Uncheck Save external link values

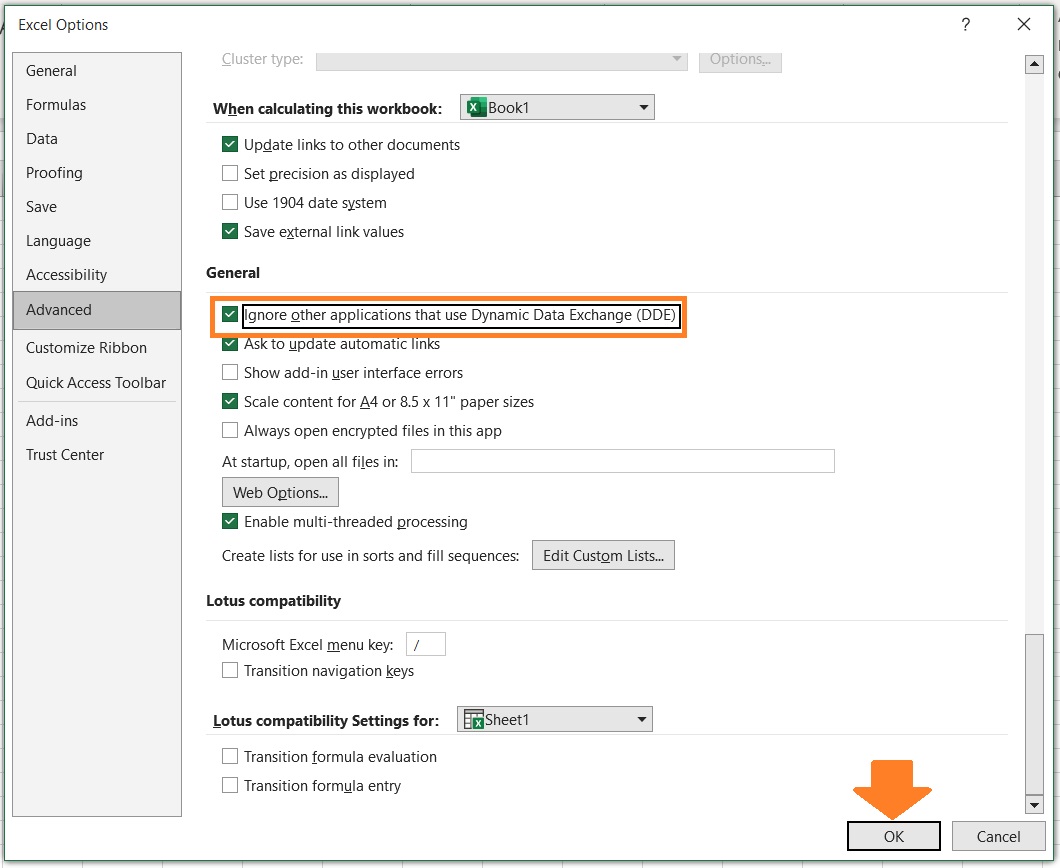tap(230, 231)
